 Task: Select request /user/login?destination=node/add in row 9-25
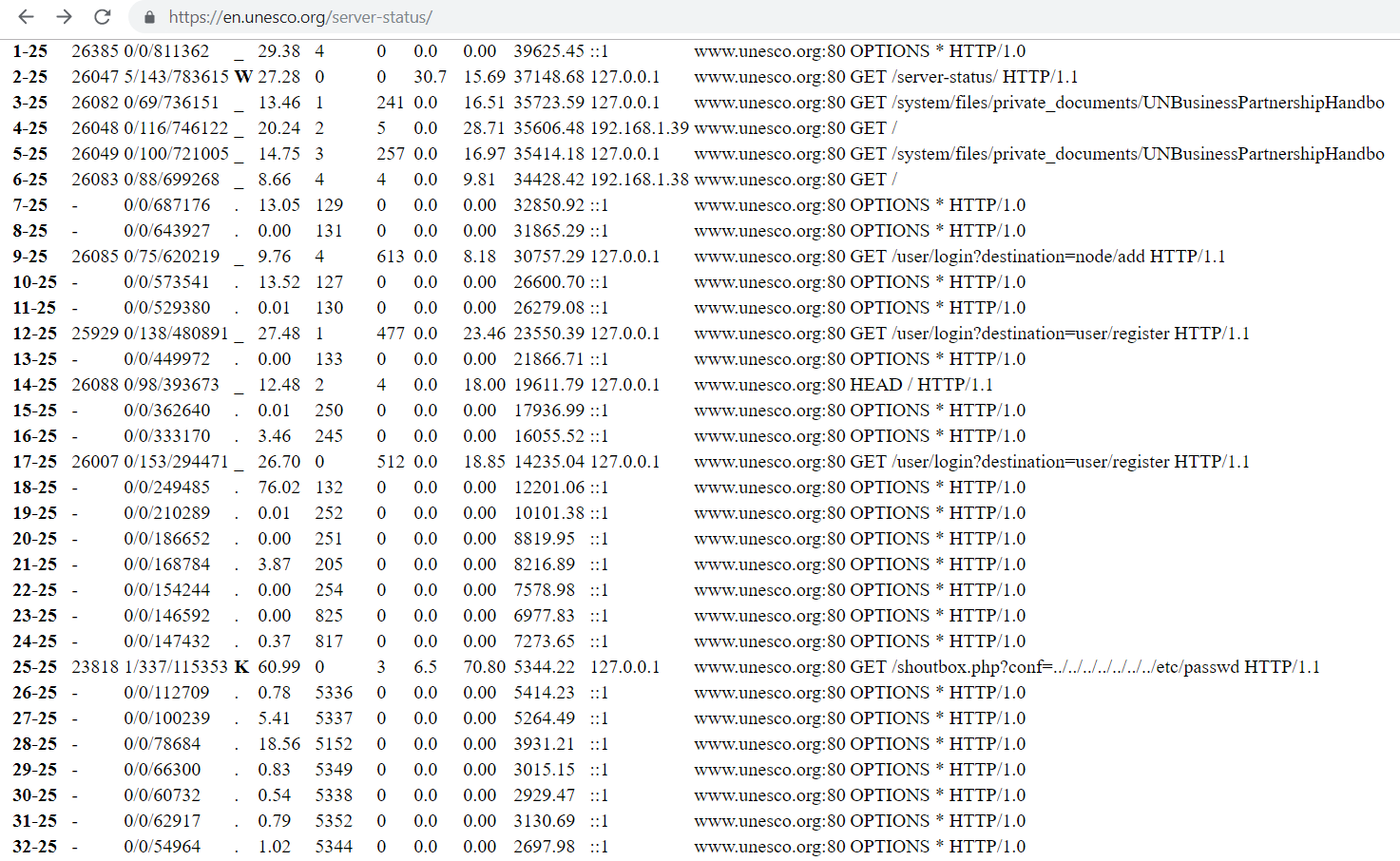pyautogui.click(x=1037, y=257)
